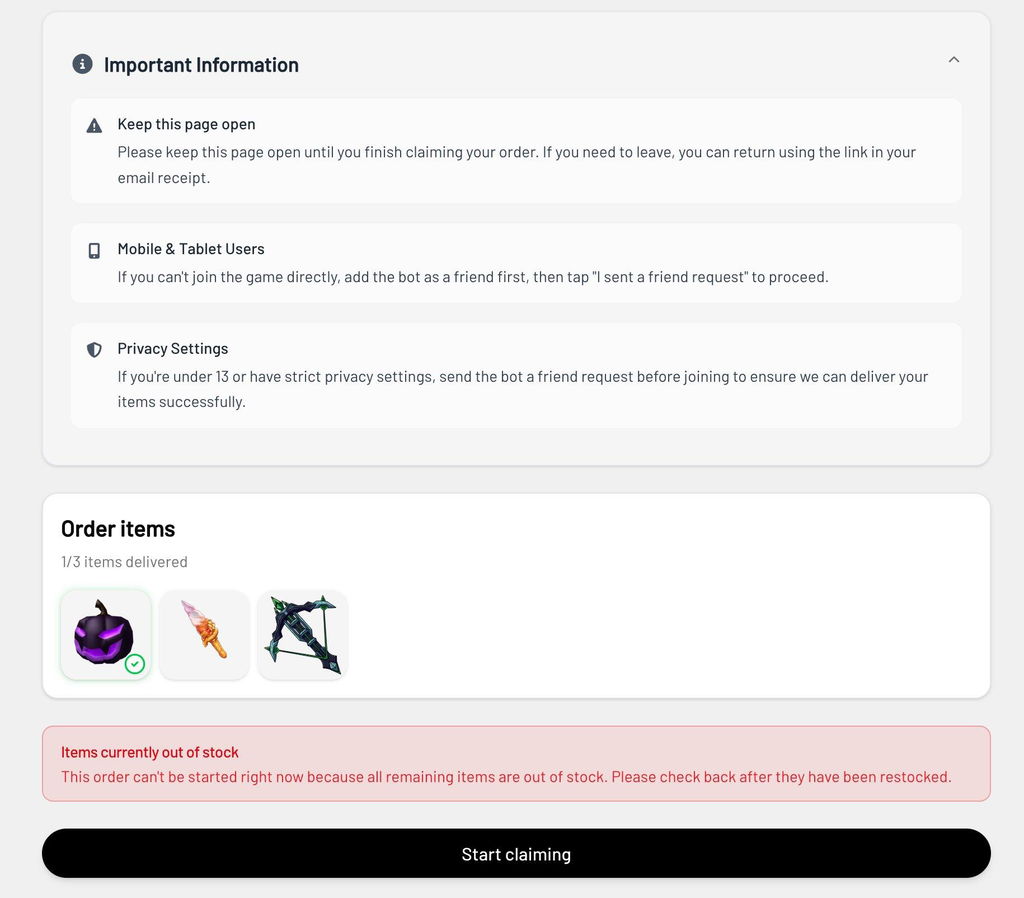This screenshot has width=1024, height=898.
Task: Click the green delivered checkmark badge
Action: pos(135,664)
